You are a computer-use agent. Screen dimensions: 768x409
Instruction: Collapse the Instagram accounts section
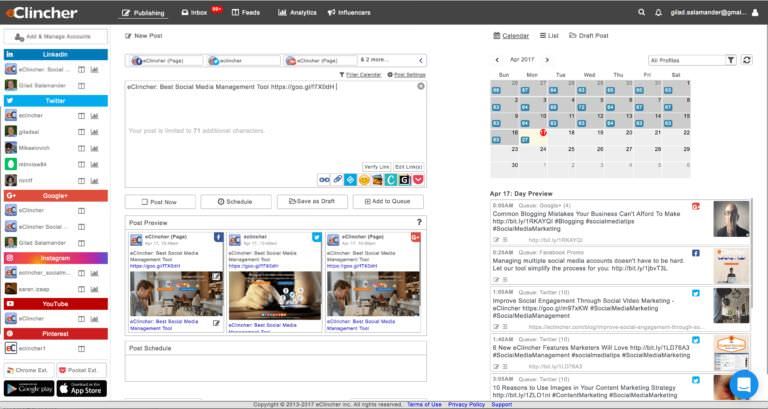tap(56, 258)
